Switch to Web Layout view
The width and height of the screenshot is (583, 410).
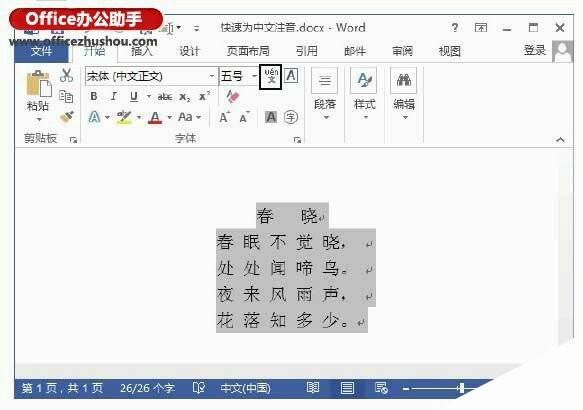[x=381, y=388]
